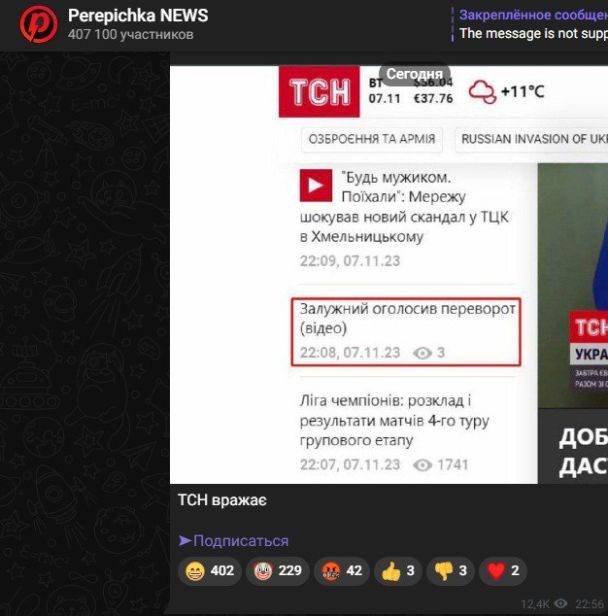
Task: Click the eye views icon showing 1741
Action: click(422, 465)
